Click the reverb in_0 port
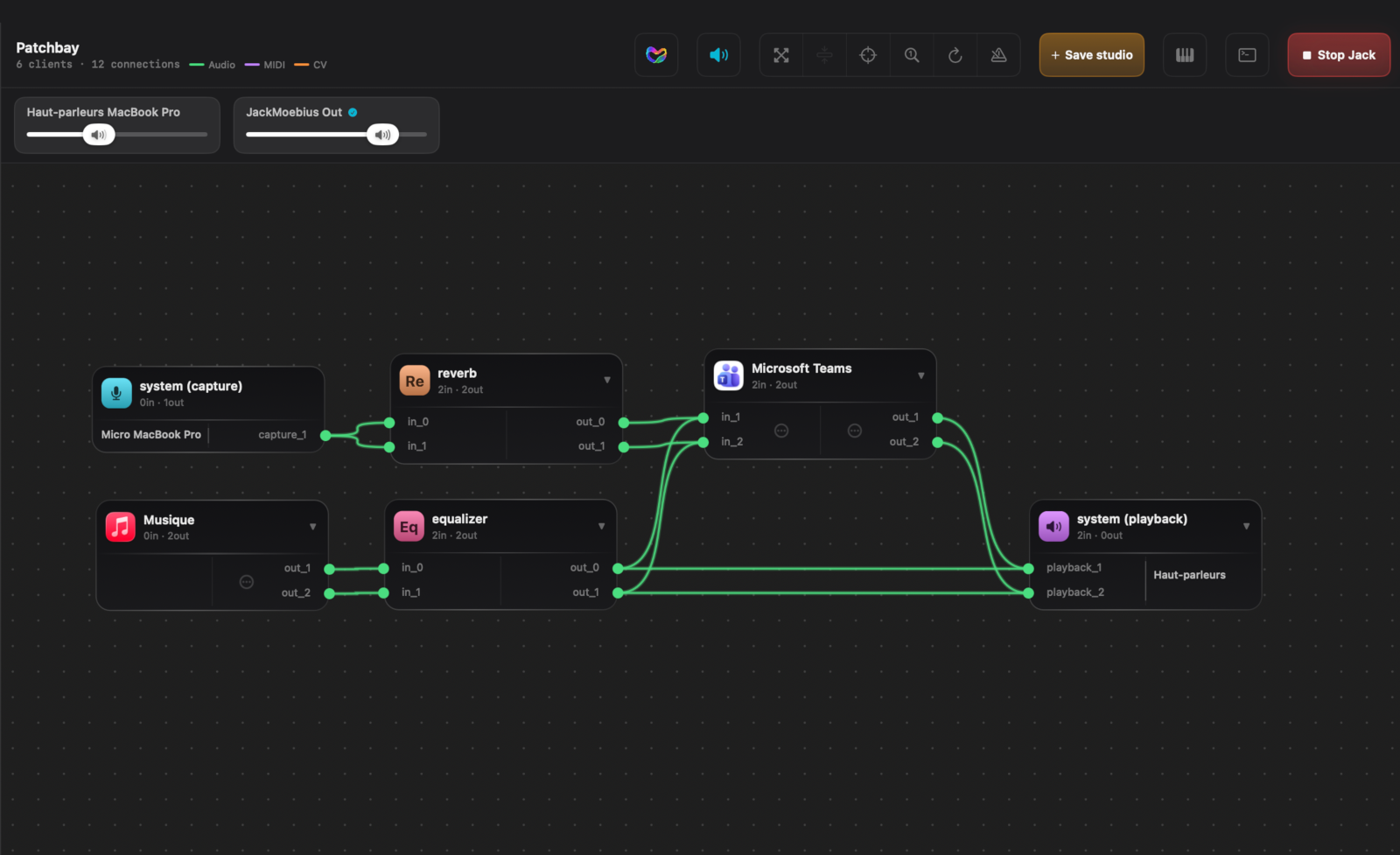 click(389, 423)
